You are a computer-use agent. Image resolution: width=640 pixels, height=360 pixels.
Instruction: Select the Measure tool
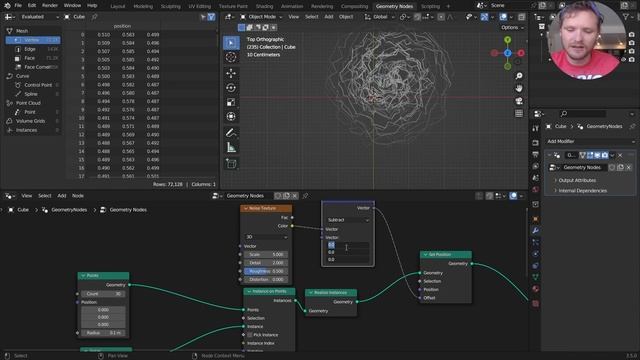click(x=231, y=147)
